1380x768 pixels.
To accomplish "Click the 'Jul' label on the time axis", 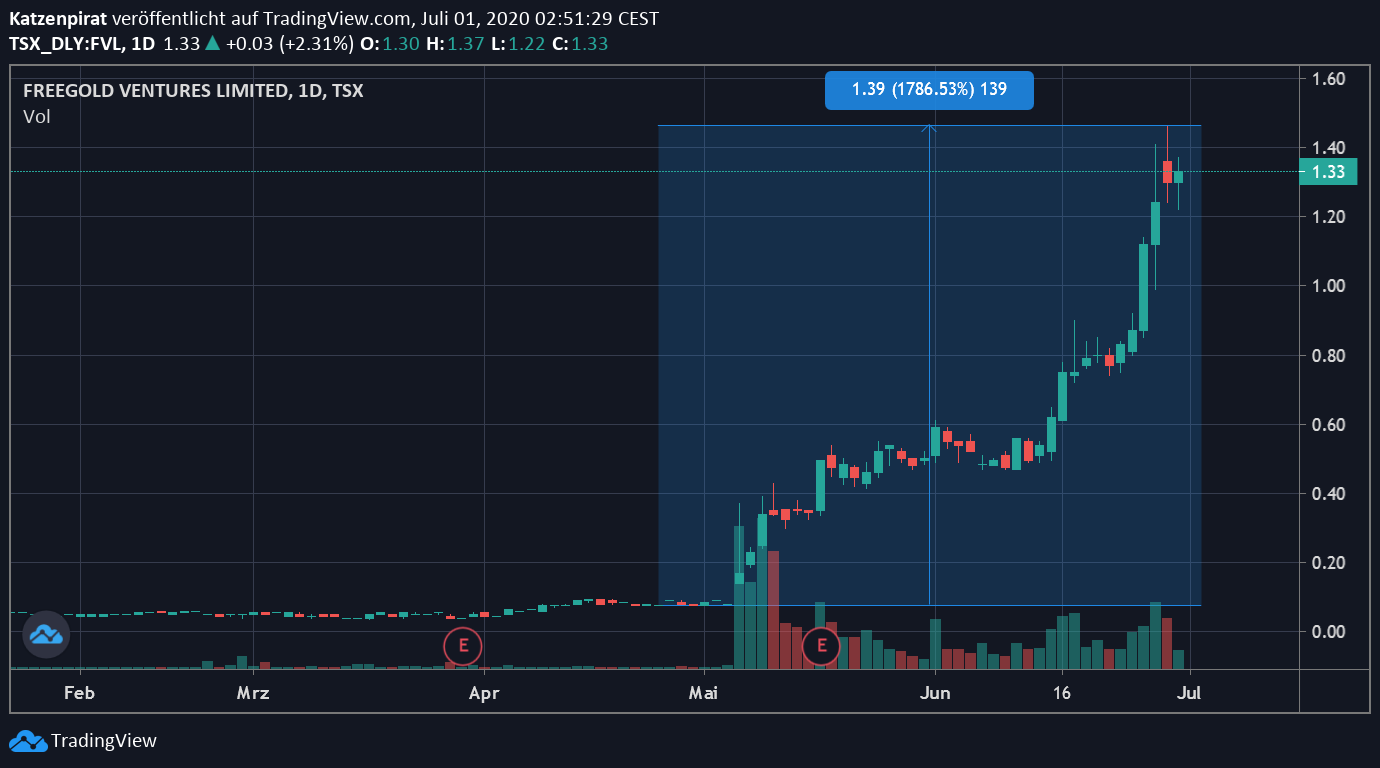I will point(1189,692).
